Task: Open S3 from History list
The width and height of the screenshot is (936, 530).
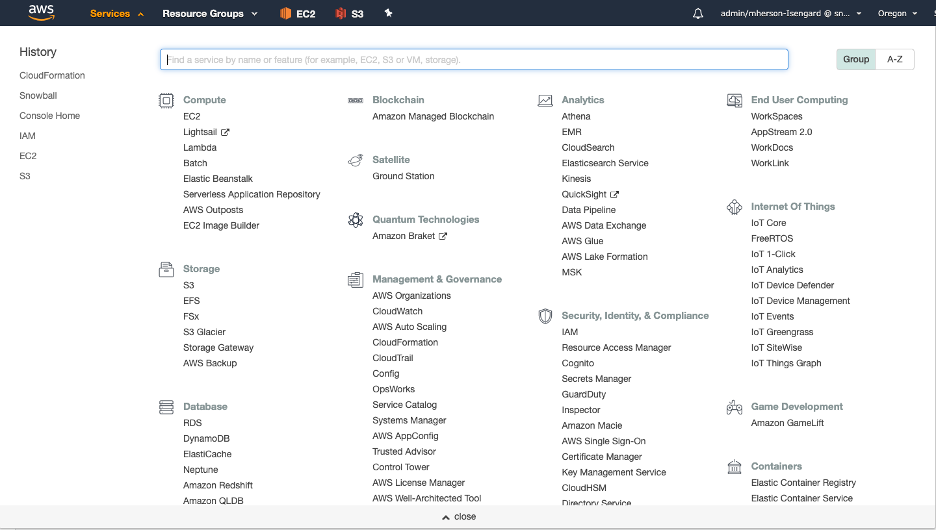Action: (x=24, y=176)
